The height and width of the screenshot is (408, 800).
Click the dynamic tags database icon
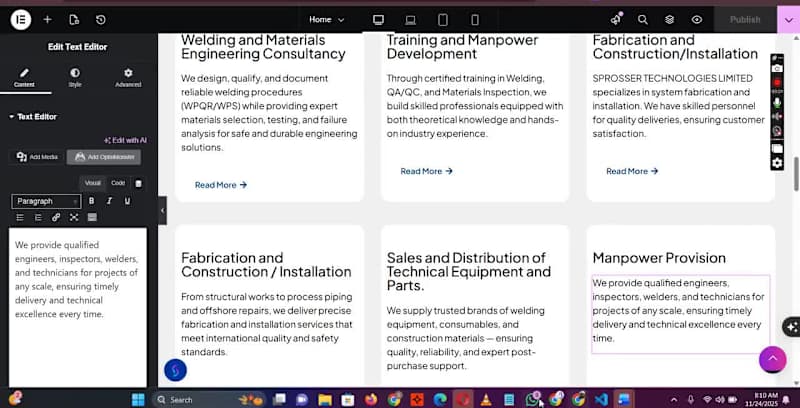[138, 184]
